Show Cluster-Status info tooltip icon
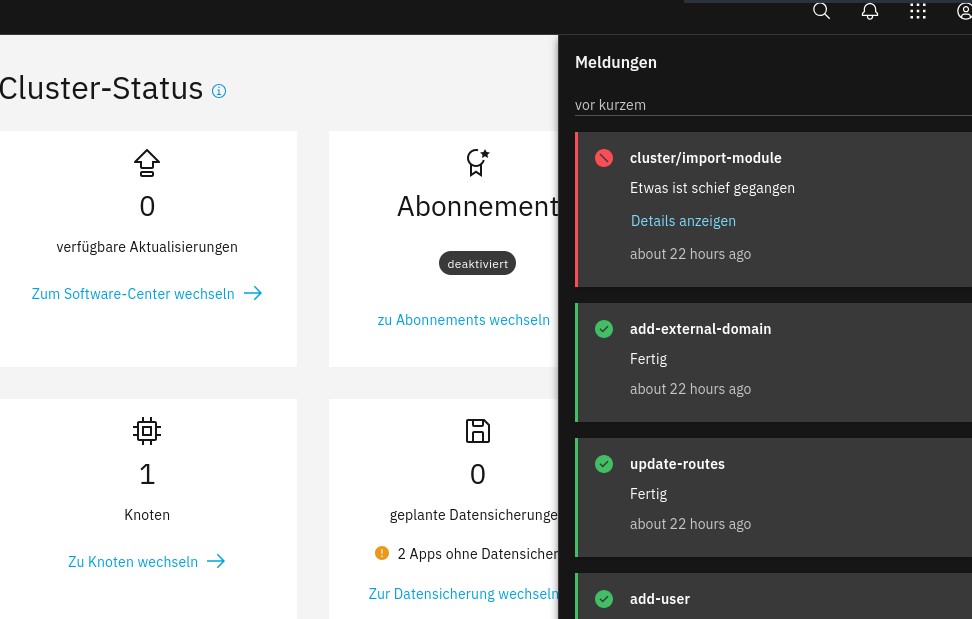 219,91
